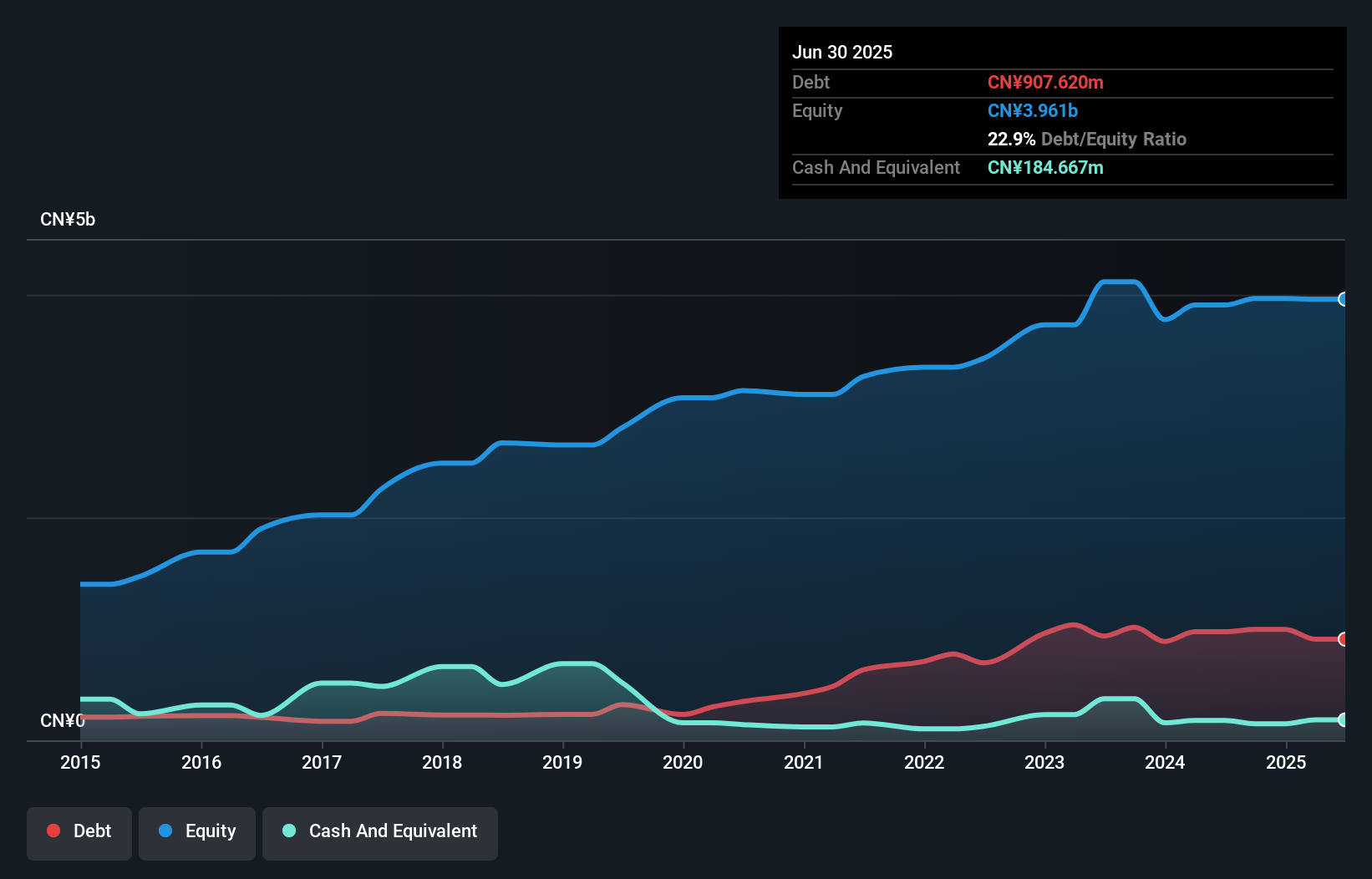Click the 2025 axis label
The width and height of the screenshot is (1372, 879).
(x=1287, y=763)
